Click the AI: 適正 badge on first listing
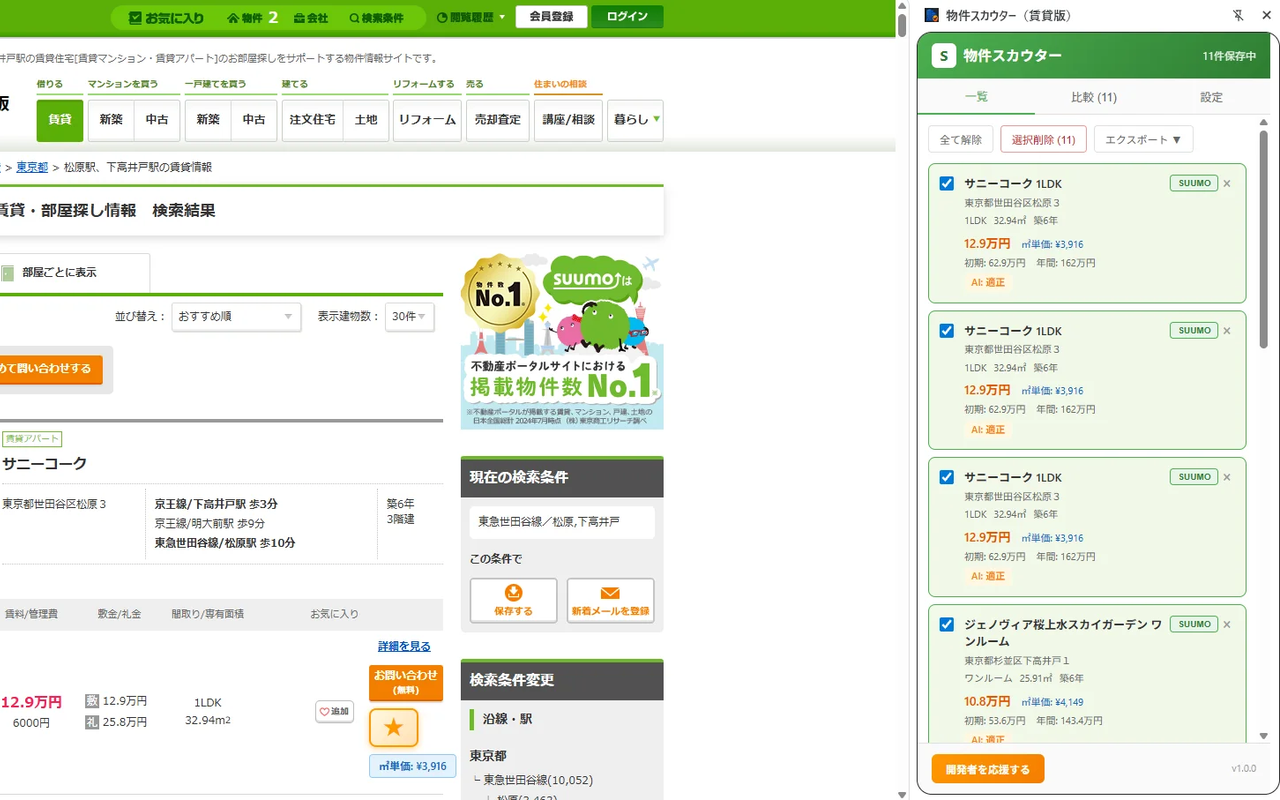Image resolution: width=1280 pixels, height=800 pixels. coord(987,282)
